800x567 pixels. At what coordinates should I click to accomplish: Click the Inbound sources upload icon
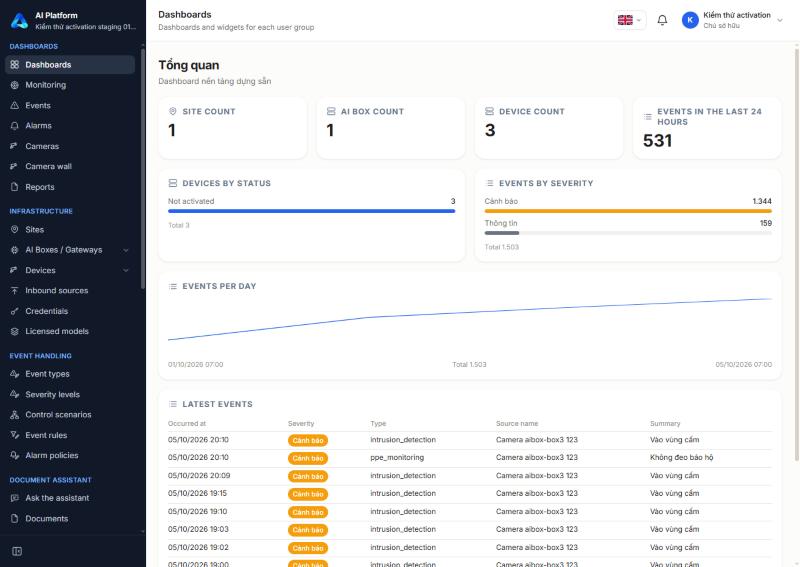(15, 290)
